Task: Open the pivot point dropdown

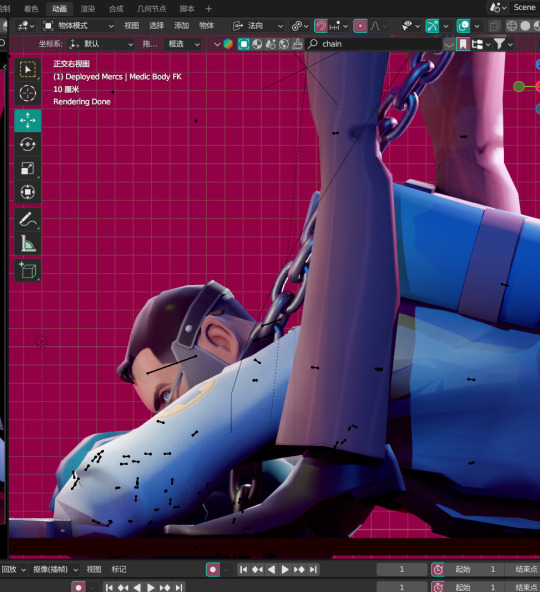Action: 300,26
